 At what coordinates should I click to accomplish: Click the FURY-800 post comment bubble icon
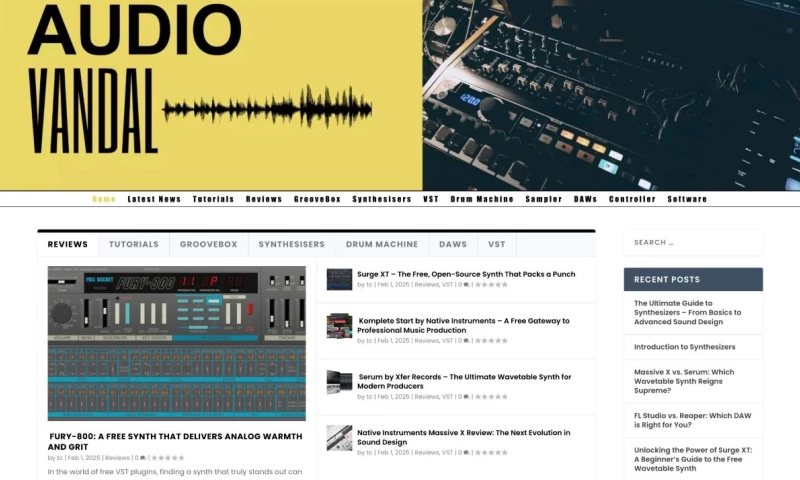[x=143, y=458]
